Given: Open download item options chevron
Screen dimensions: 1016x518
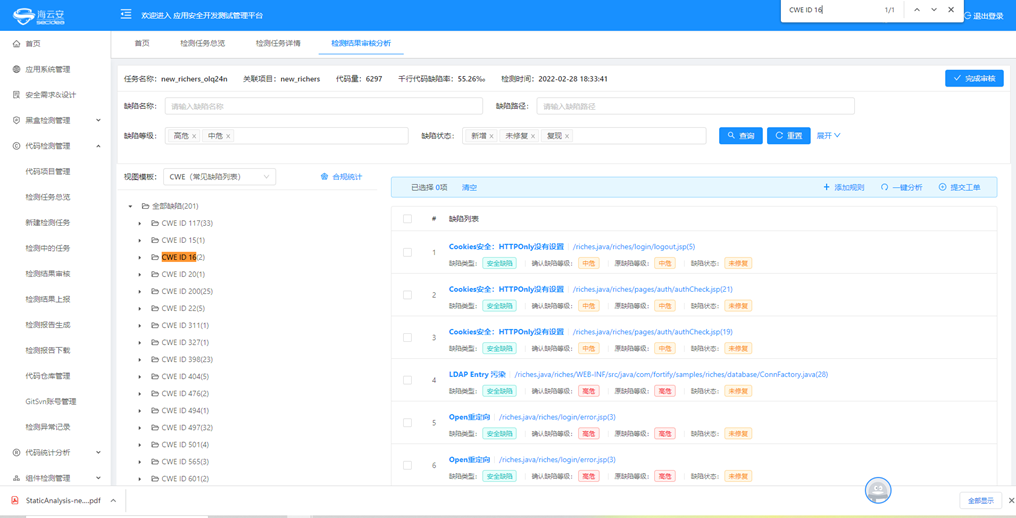Looking at the screenshot, I should point(113,500).
